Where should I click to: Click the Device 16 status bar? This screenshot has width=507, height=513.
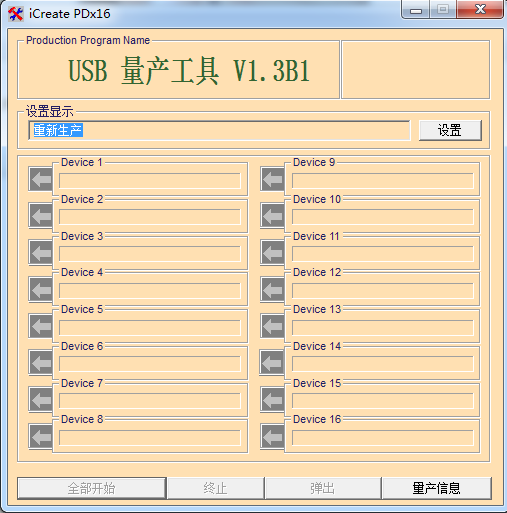tap(383, 438)
